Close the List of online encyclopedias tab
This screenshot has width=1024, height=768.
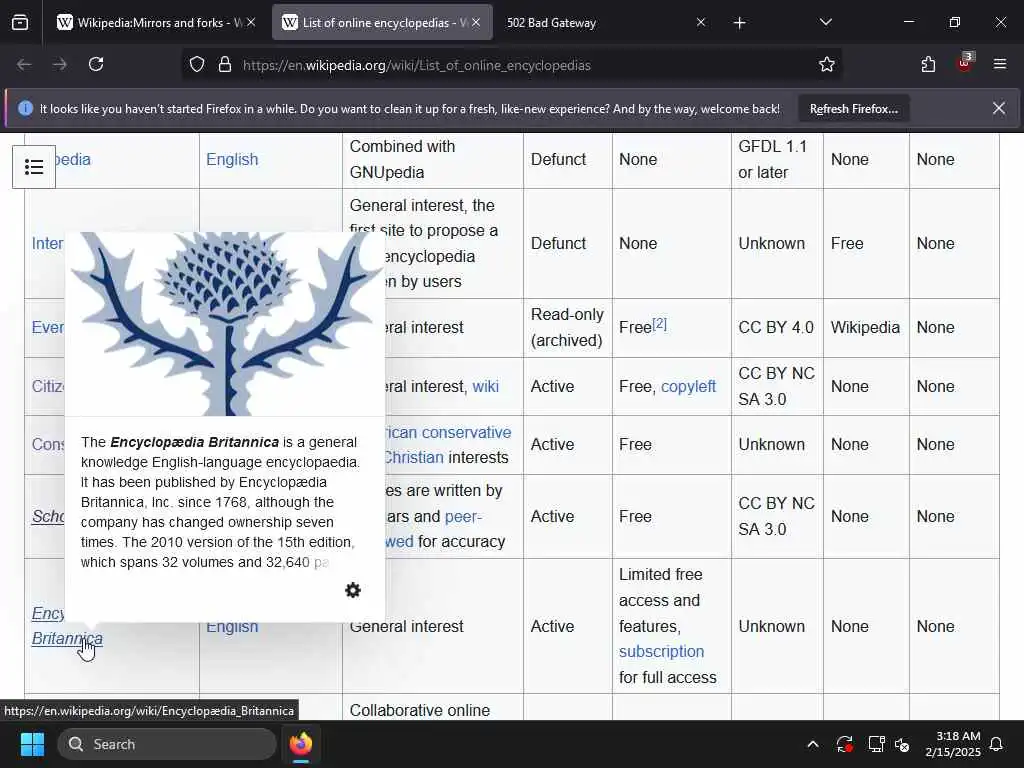point(476,23)
